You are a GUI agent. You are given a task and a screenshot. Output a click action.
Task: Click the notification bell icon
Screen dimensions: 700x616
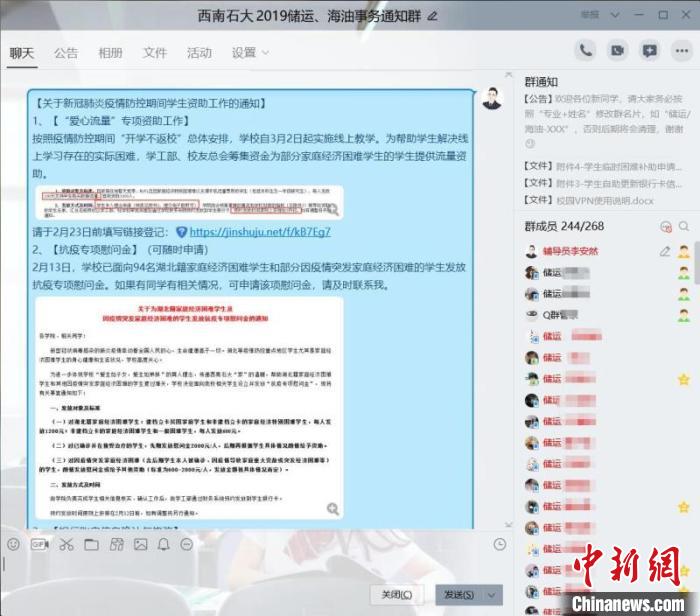click(164, 544)
